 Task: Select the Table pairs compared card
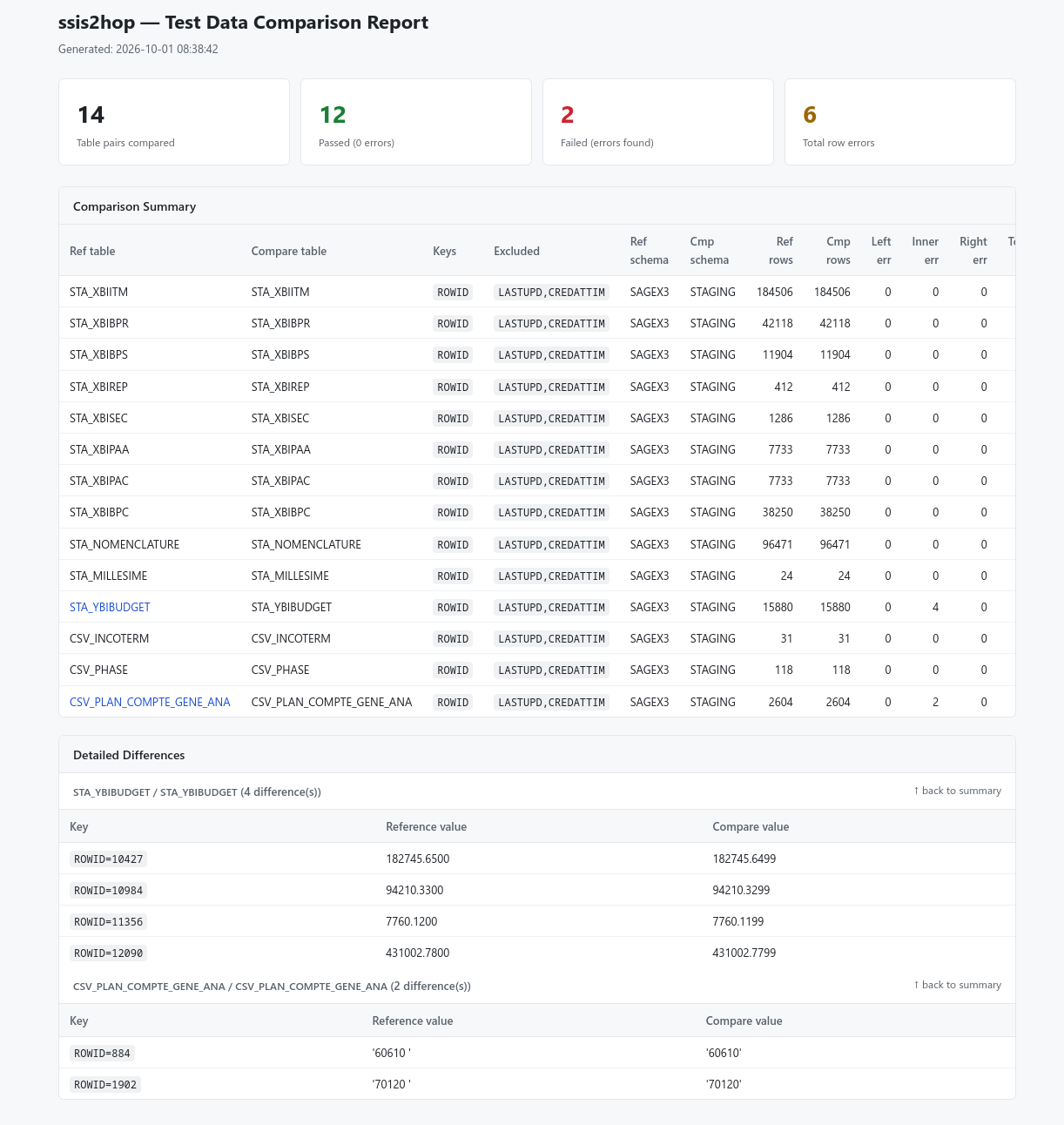(x=174, y=122)
